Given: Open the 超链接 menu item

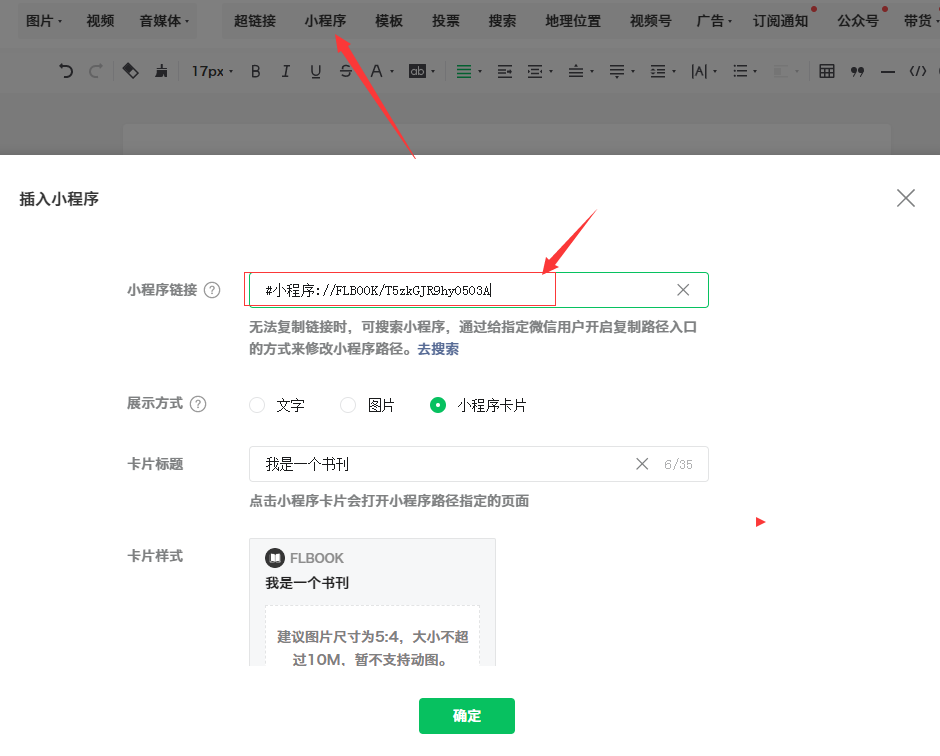Looking at the screenshot, I should tap(254, 21).
